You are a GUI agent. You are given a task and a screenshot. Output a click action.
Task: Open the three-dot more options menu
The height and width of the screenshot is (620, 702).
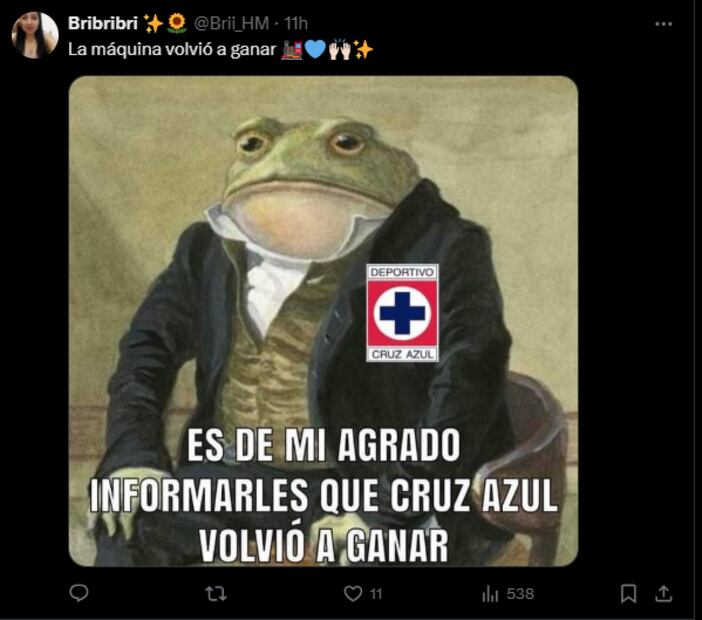coord(663,24)
